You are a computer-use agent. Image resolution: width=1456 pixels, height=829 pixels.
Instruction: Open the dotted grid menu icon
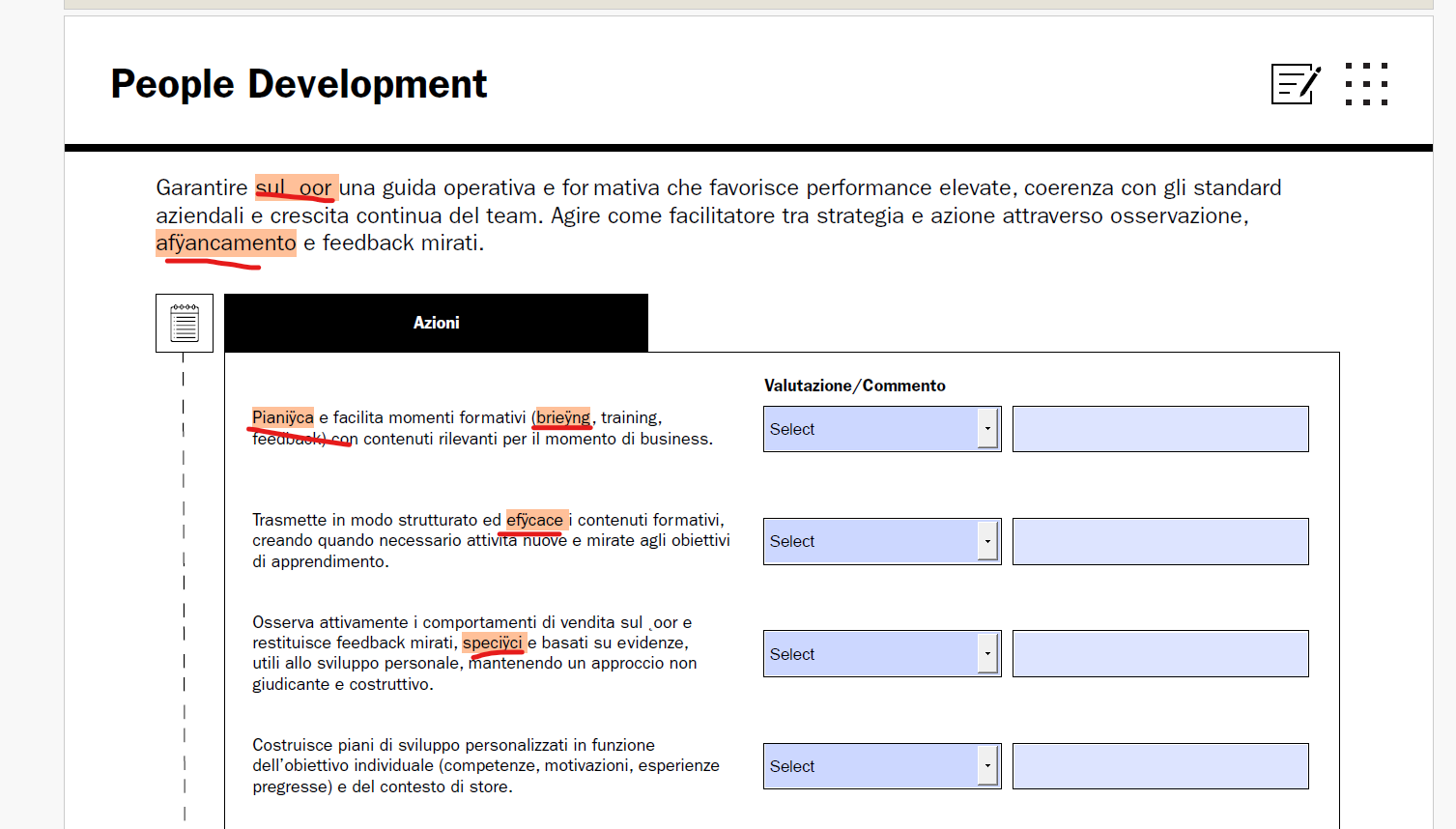pyautogui.click(x=1366, y=84)
